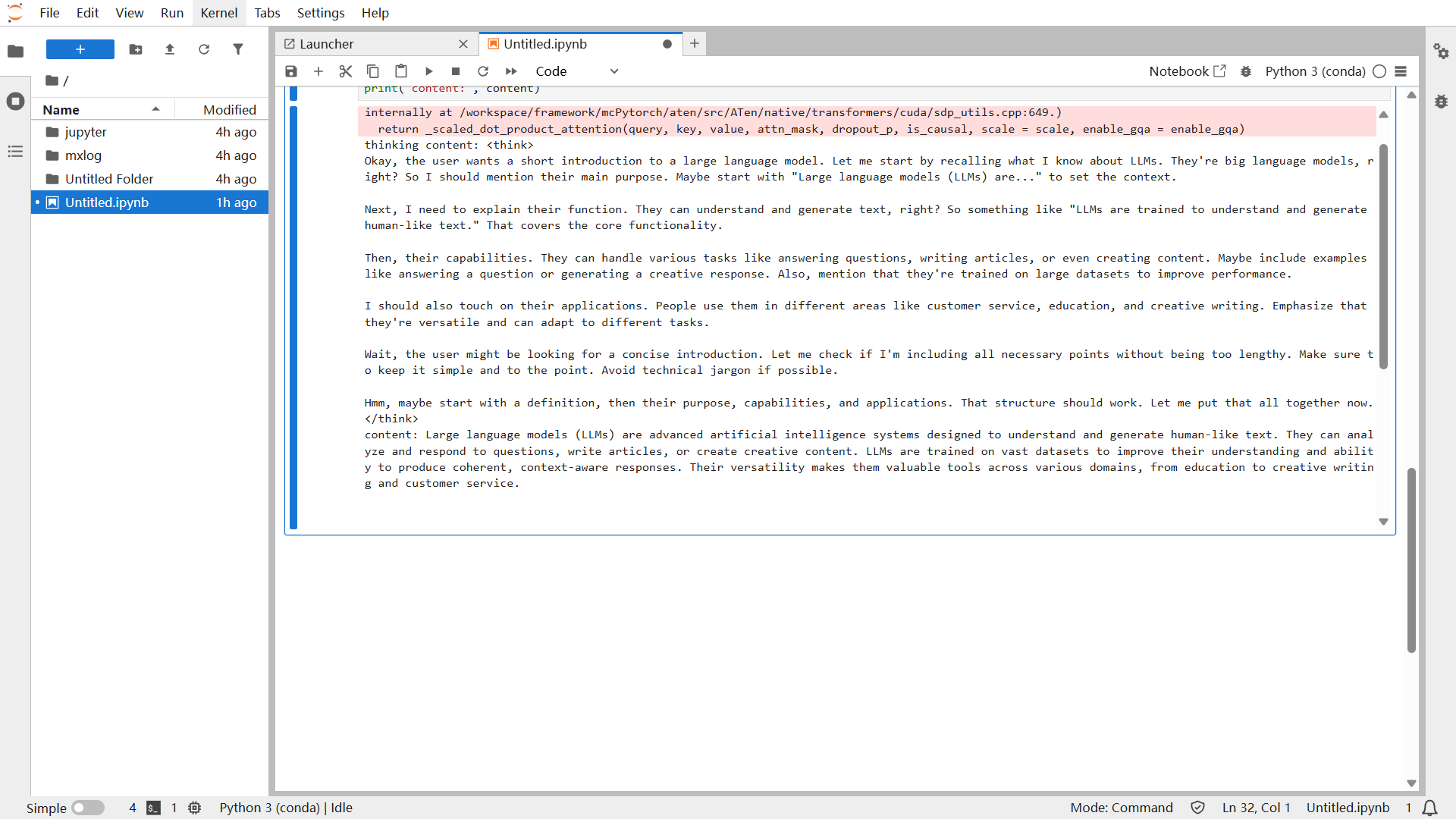Click Ln 32, Col 1 position indicator
The image size is (1456, 819).
click(x=1256, y=808)
